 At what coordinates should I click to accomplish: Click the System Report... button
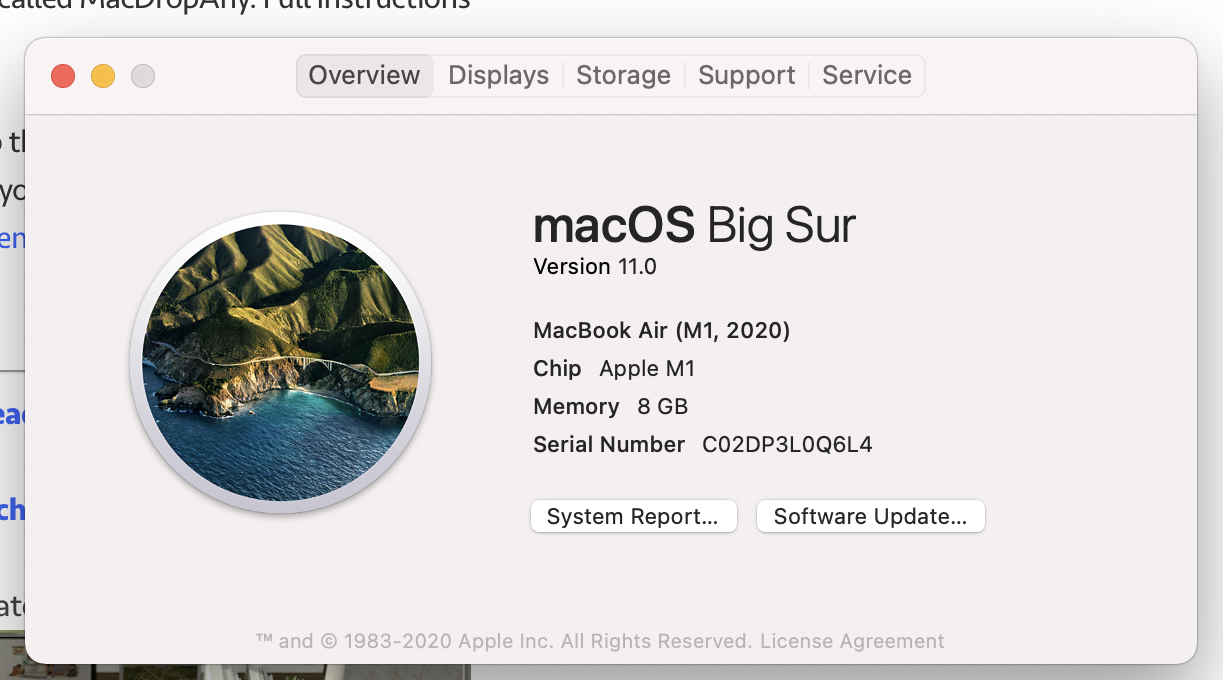pos(633,516)
